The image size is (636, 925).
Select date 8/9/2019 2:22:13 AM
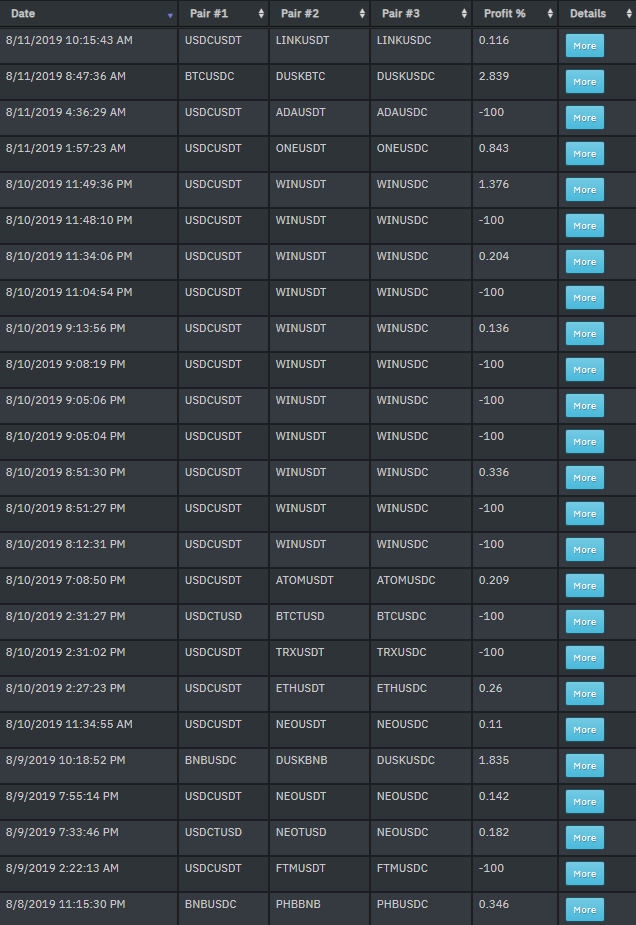pos(62,868)
